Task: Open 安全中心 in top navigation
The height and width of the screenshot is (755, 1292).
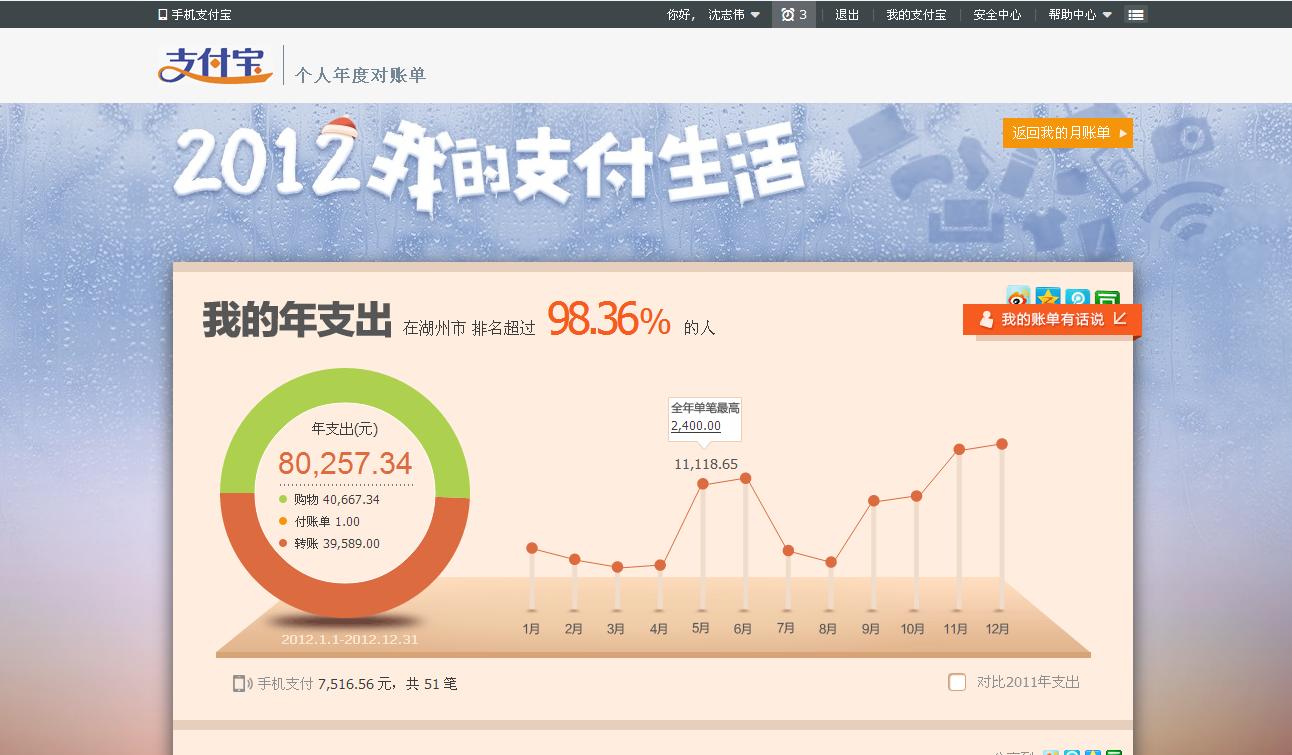Action: (997, 15)
